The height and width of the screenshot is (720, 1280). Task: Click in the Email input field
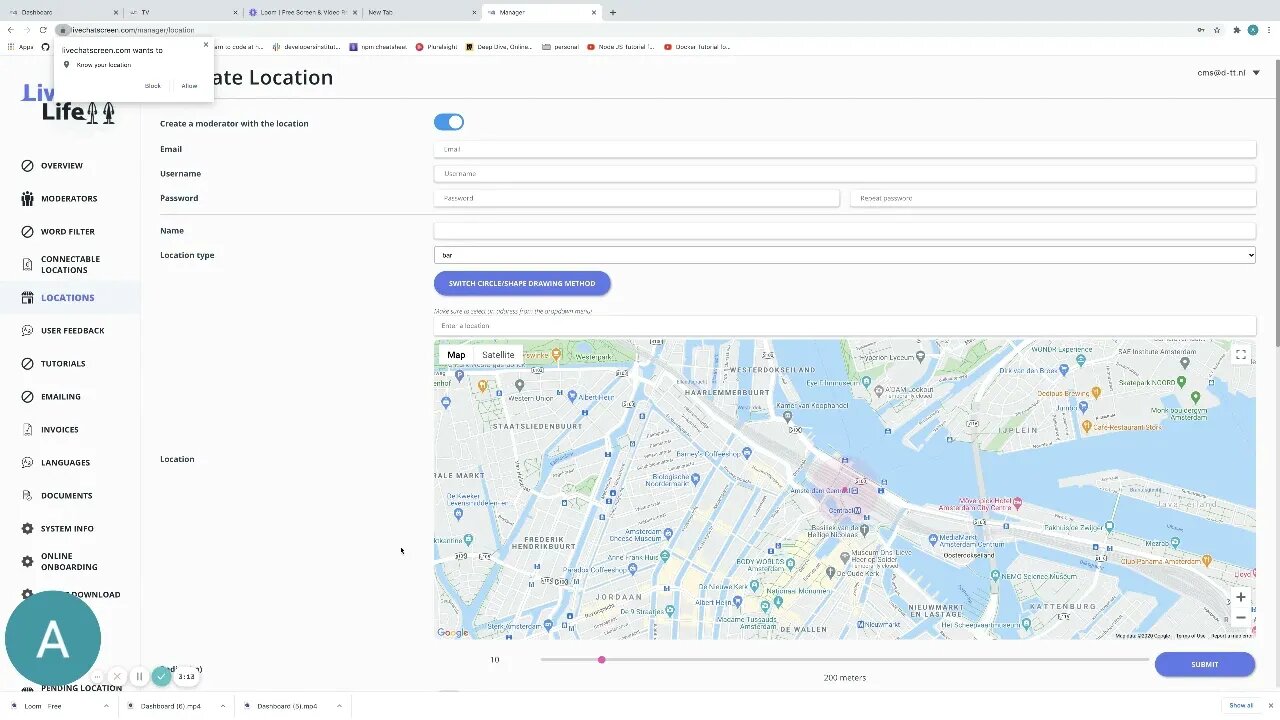tap(844, 149)
